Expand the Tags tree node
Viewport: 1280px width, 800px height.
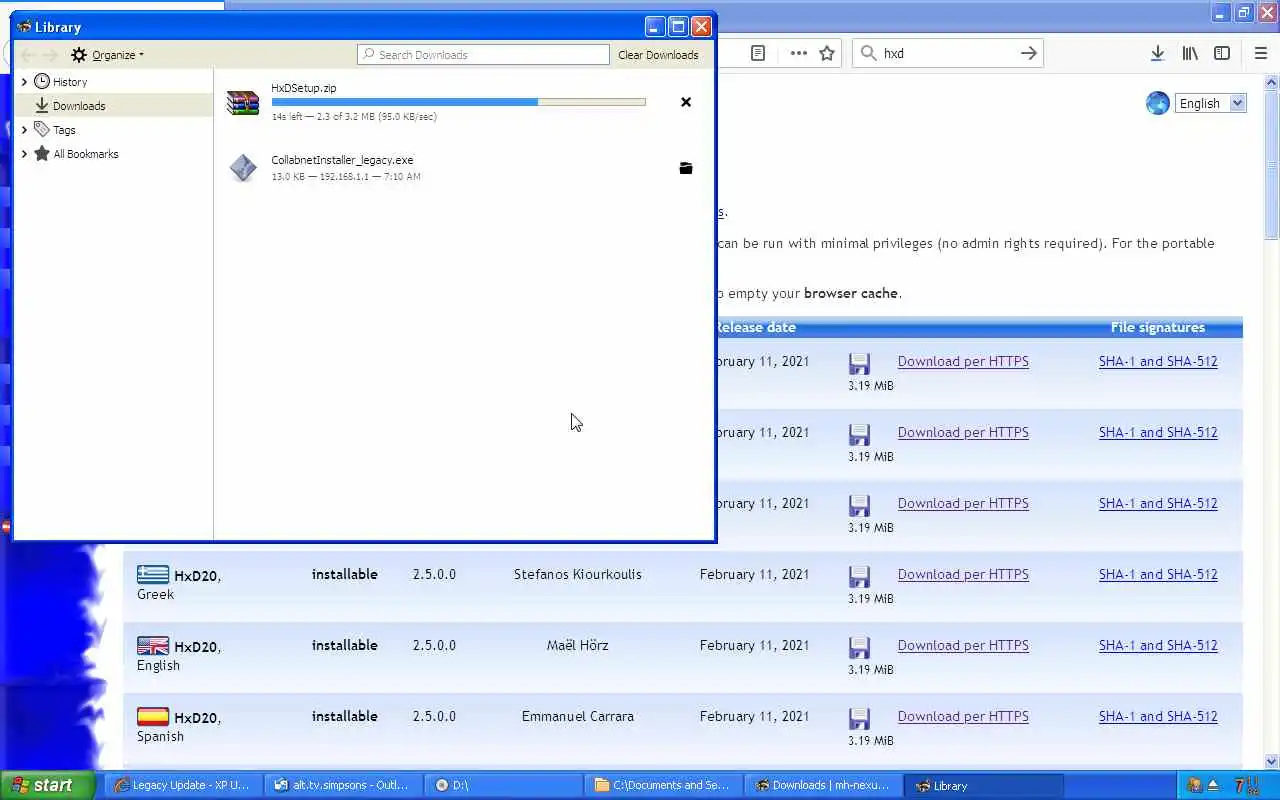pyautogui.click(x=24, y=130)
